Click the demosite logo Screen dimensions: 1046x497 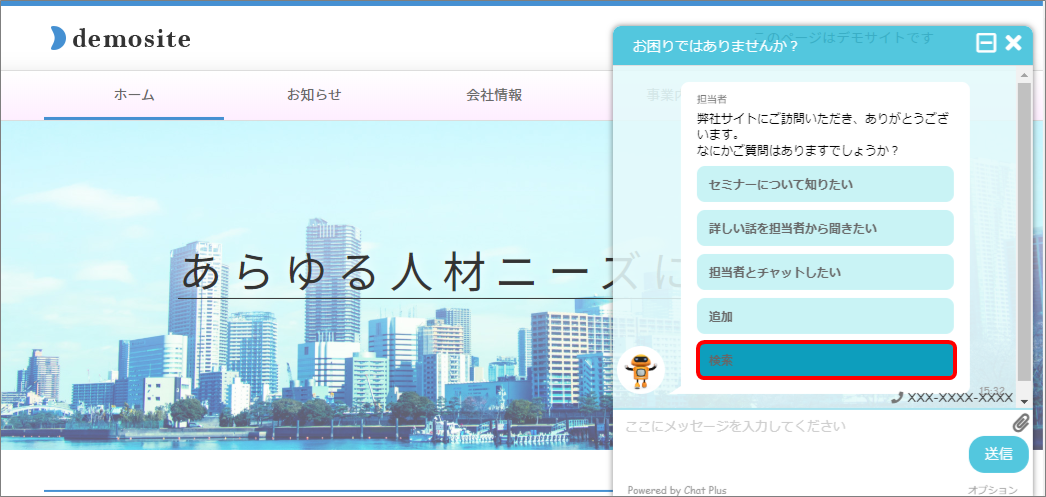[121, 39]
